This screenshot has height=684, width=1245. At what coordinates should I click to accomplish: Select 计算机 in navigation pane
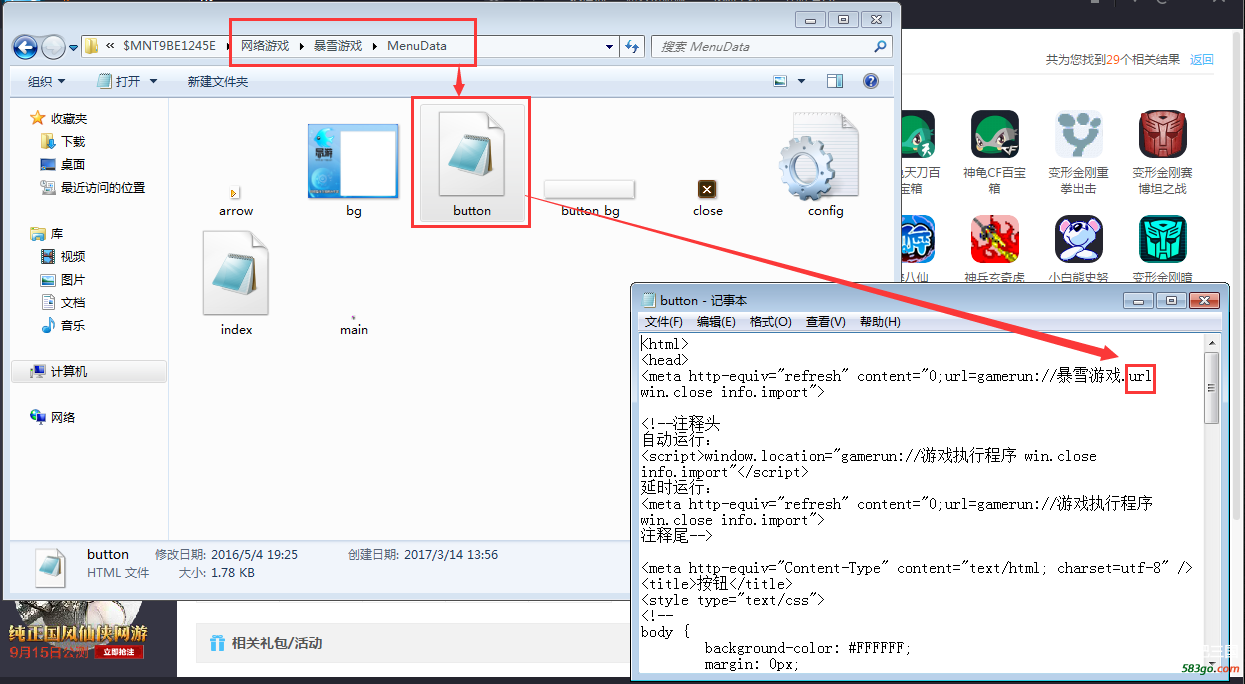click(x=89, y=371)
